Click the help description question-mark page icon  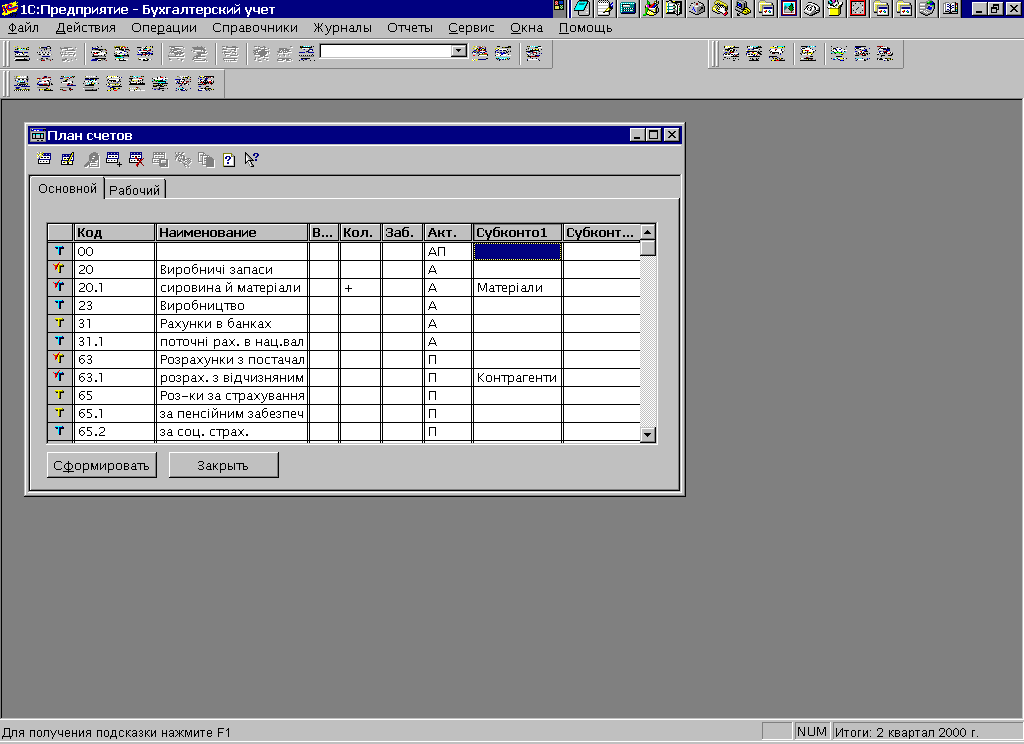229,159
